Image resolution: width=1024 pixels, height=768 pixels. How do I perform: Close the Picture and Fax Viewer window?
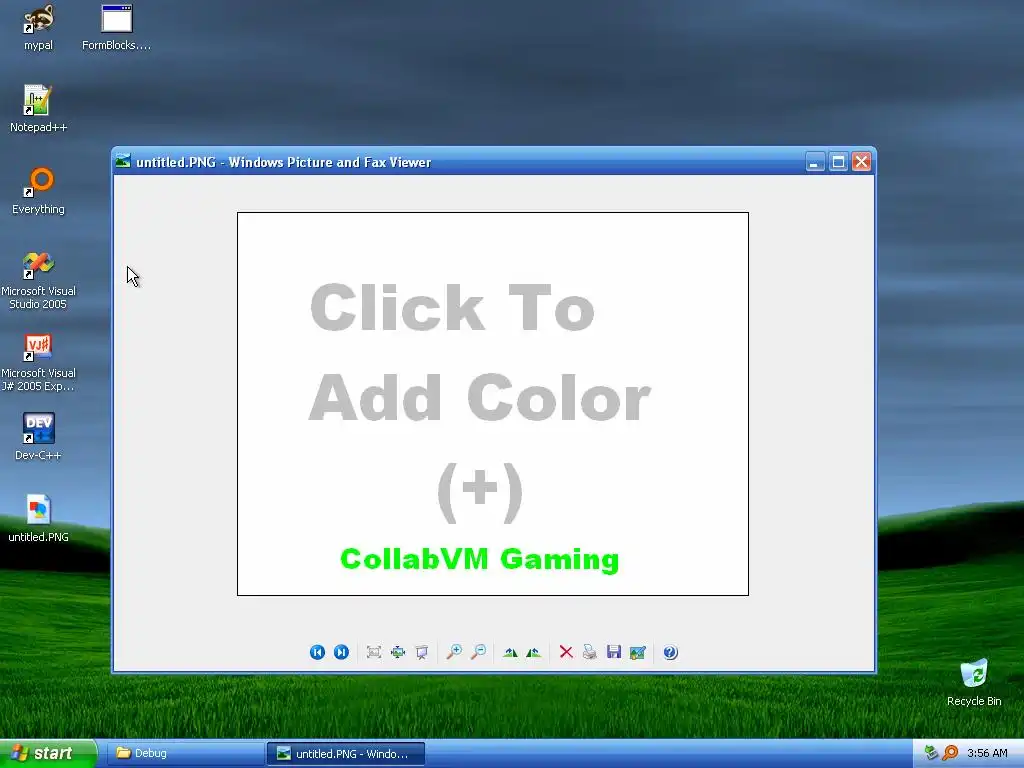click(x=861, y=161)
